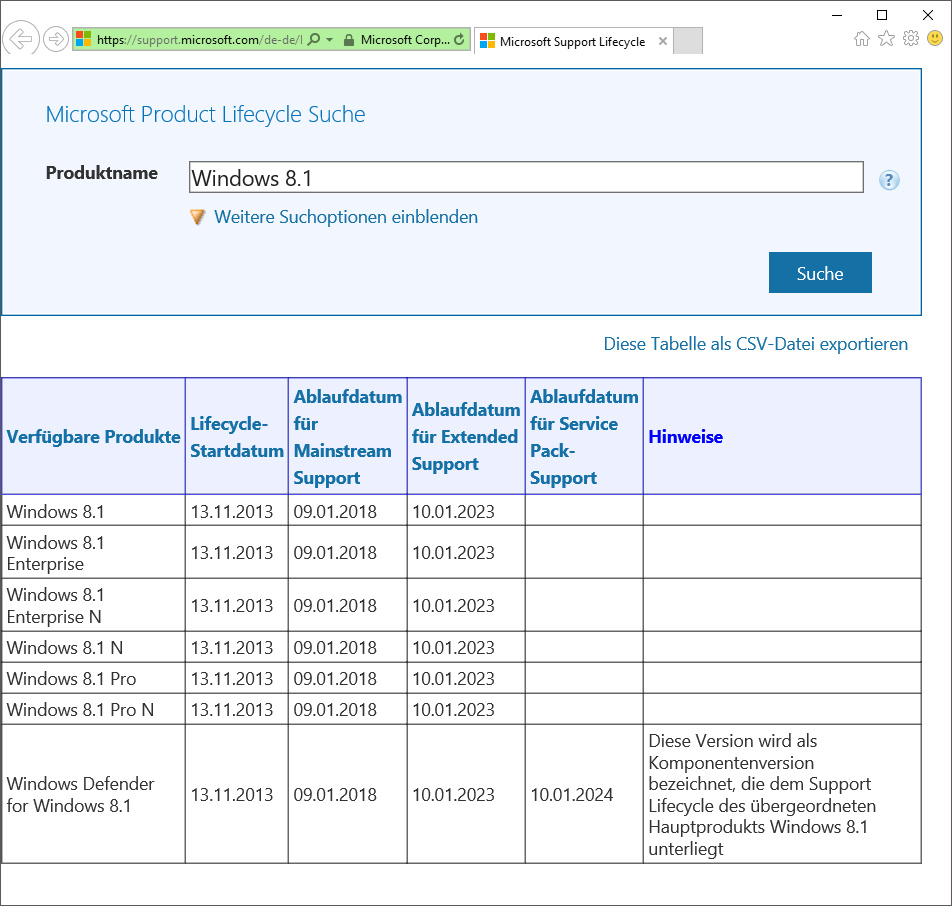Click the smiley feedback icon
Image resolution: width=952 pixels, height=906 pixels.
[x=935, y=39]
